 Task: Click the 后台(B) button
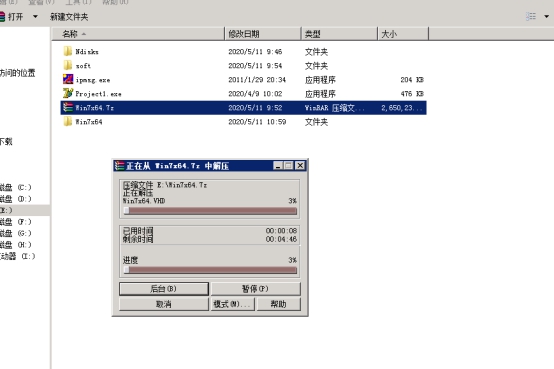pos(164,289)
